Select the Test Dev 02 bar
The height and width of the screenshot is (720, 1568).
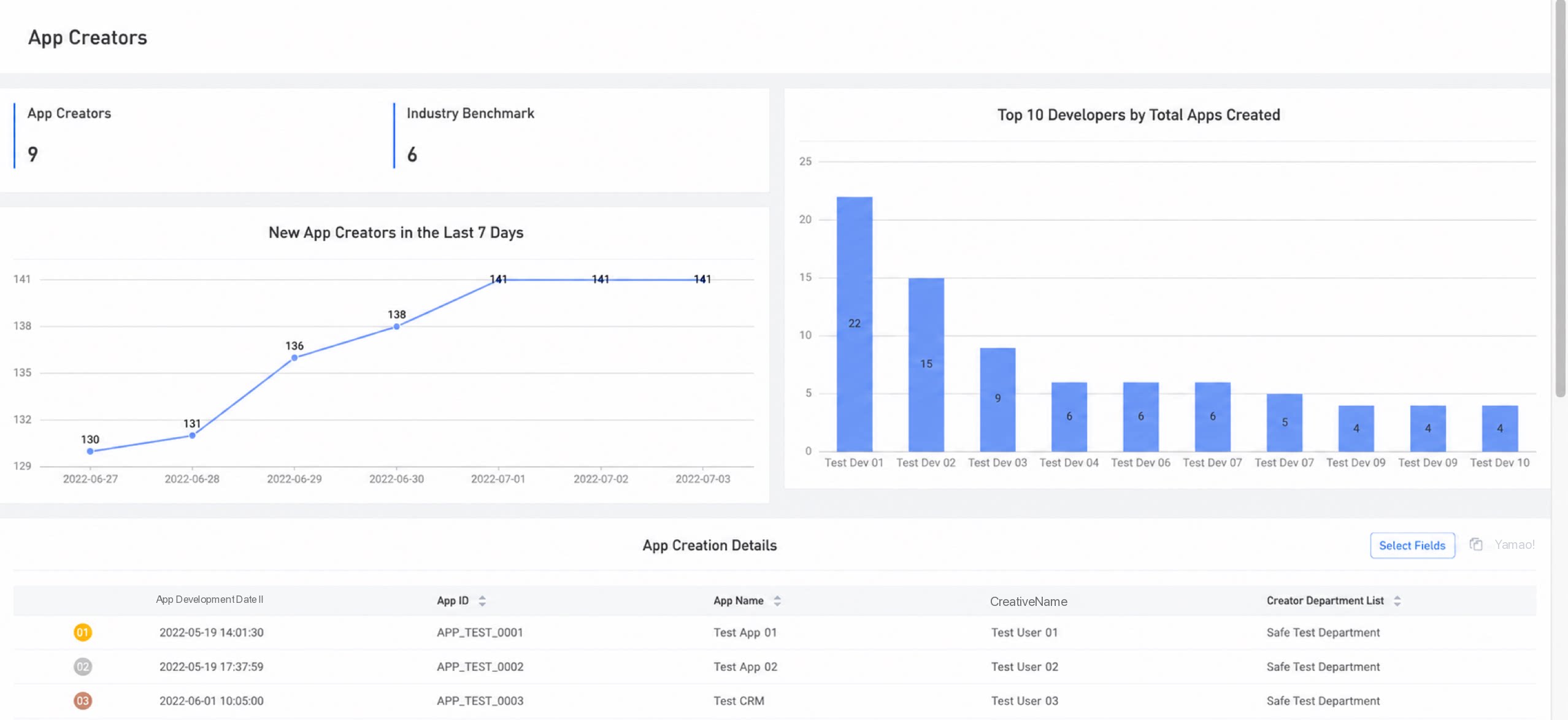[x=926, y=365]
